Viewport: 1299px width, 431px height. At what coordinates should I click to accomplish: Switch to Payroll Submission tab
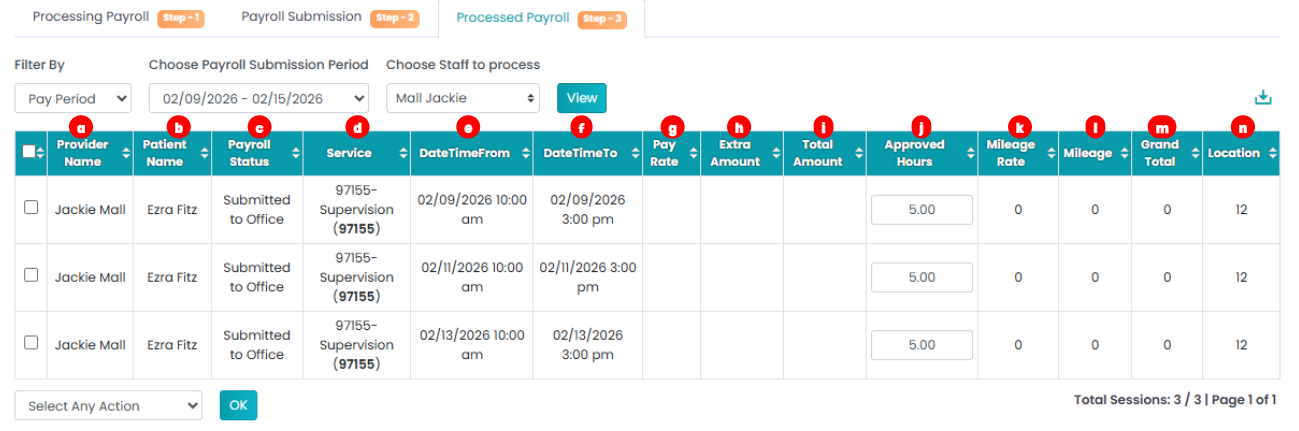(x=301, y=17)
